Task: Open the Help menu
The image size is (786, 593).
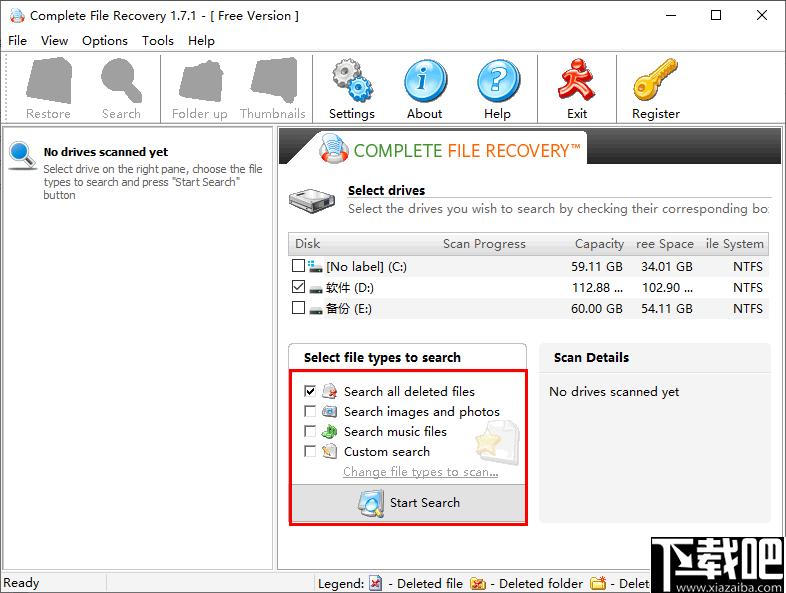Action: click(201, 41)
